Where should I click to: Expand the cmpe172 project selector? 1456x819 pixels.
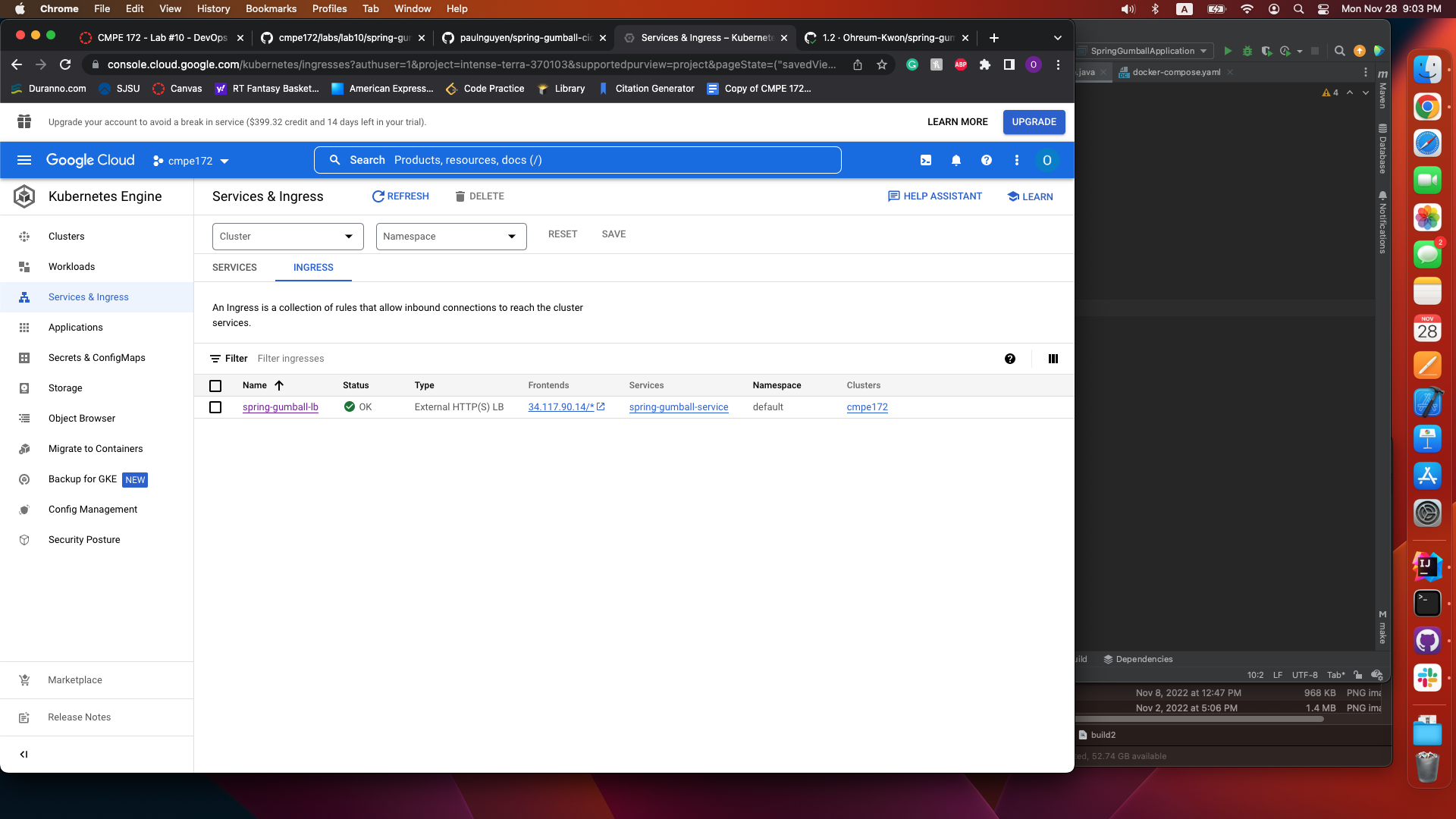pyautogui.click(x=191, y=162)
